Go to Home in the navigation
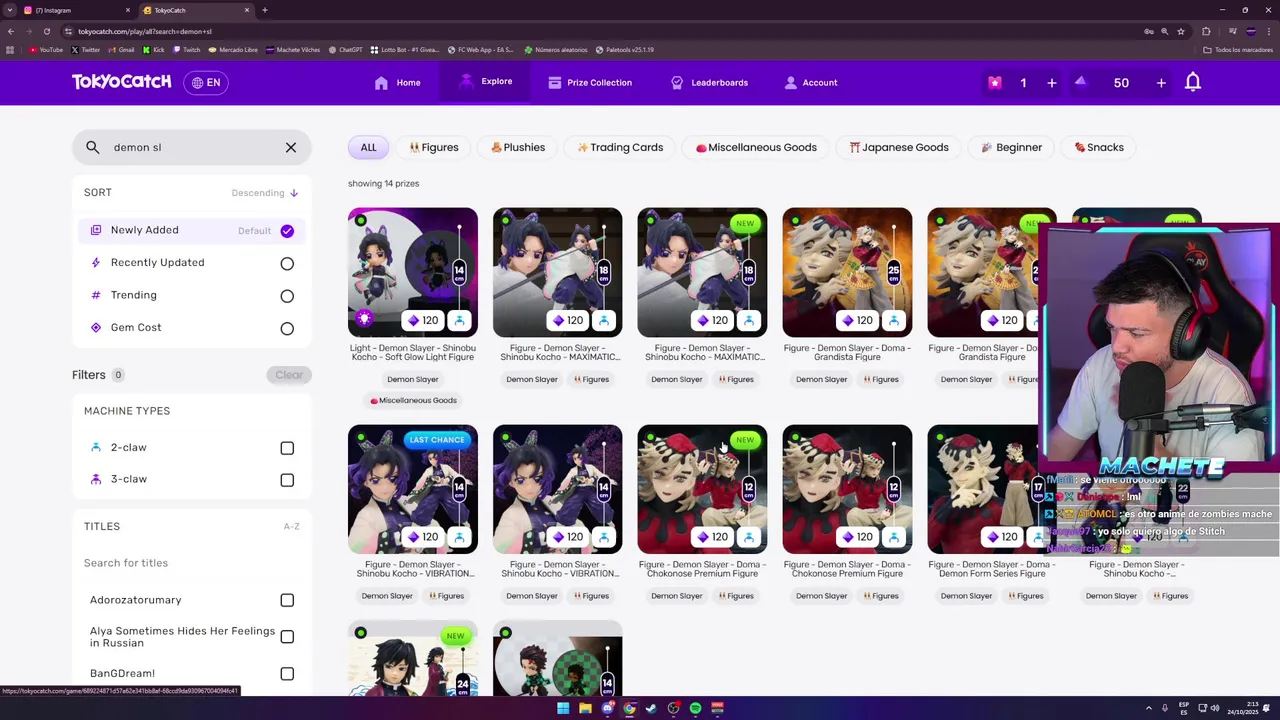The image size is (1280, 720). coord(397,83)
